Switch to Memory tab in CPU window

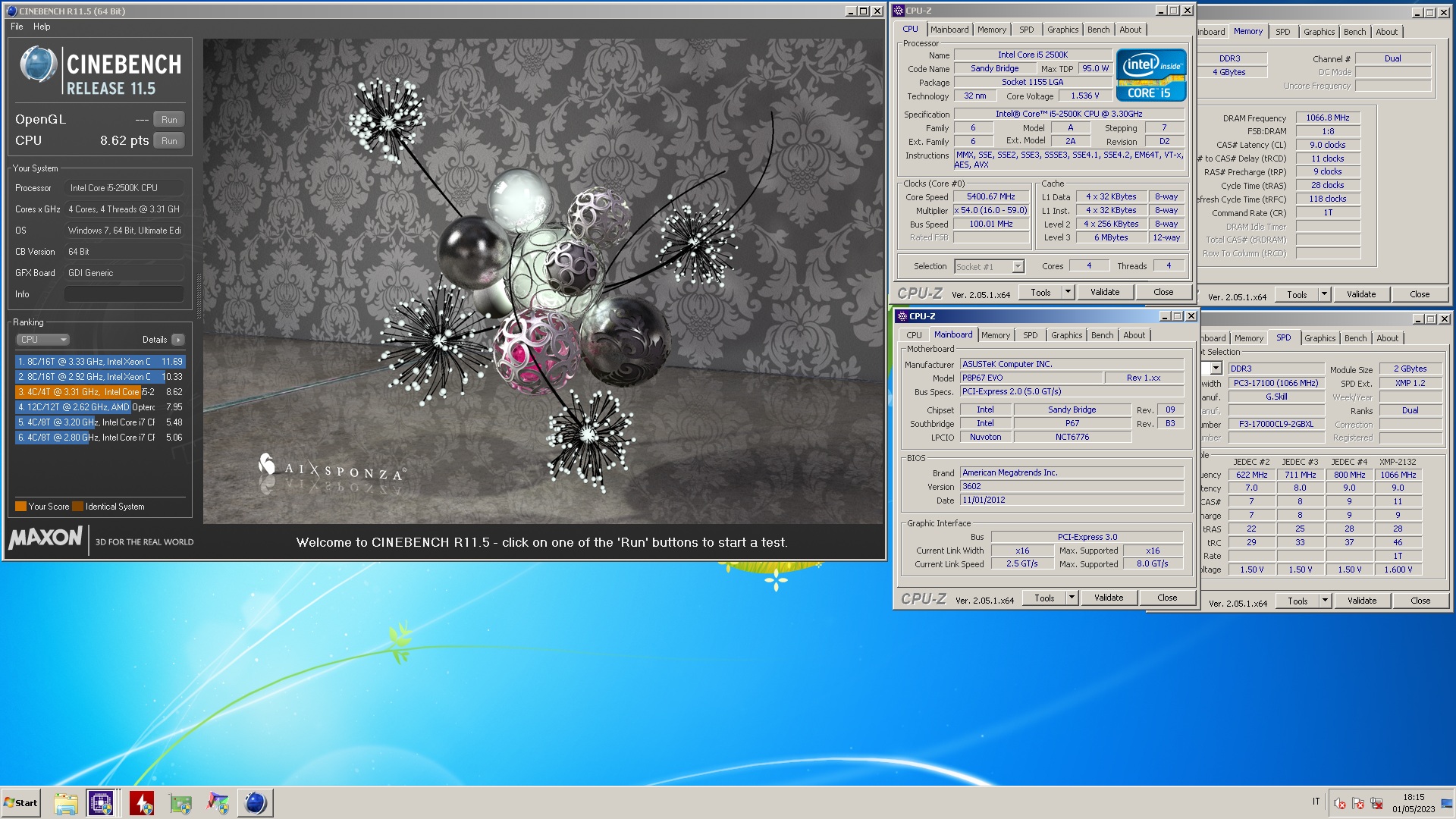992,30
